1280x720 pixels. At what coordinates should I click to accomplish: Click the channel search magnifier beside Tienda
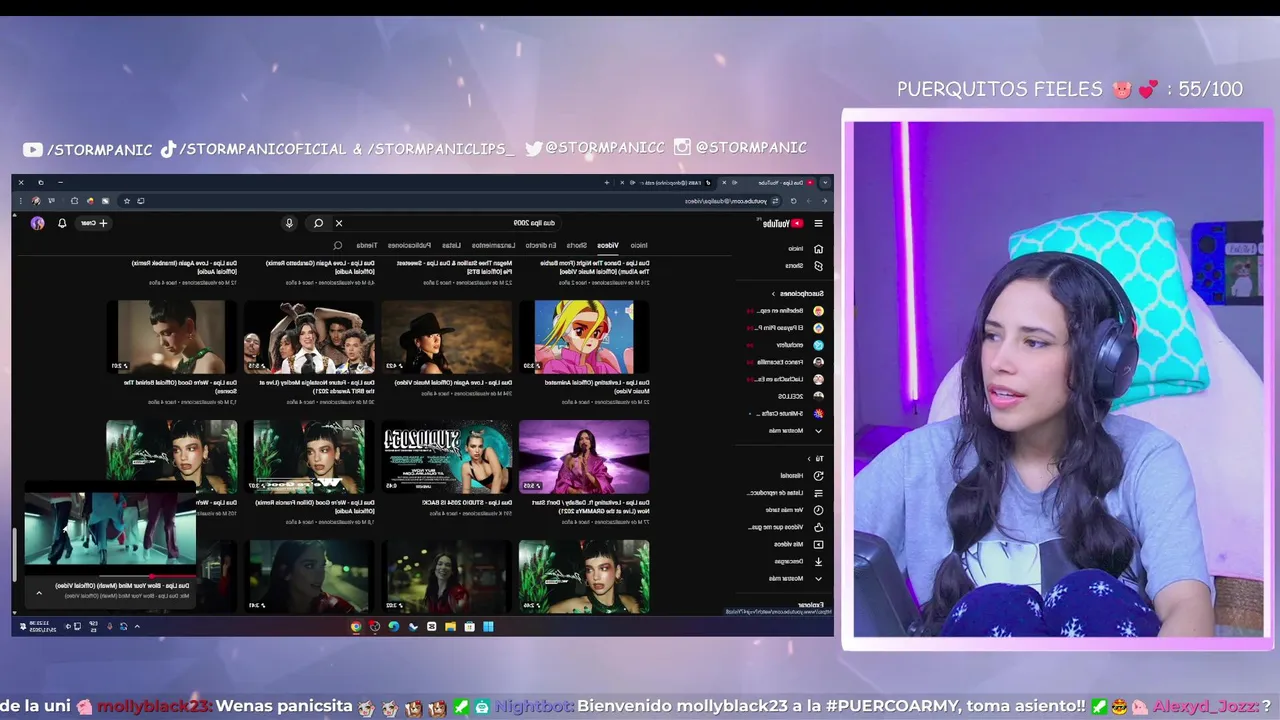point(338,245)
